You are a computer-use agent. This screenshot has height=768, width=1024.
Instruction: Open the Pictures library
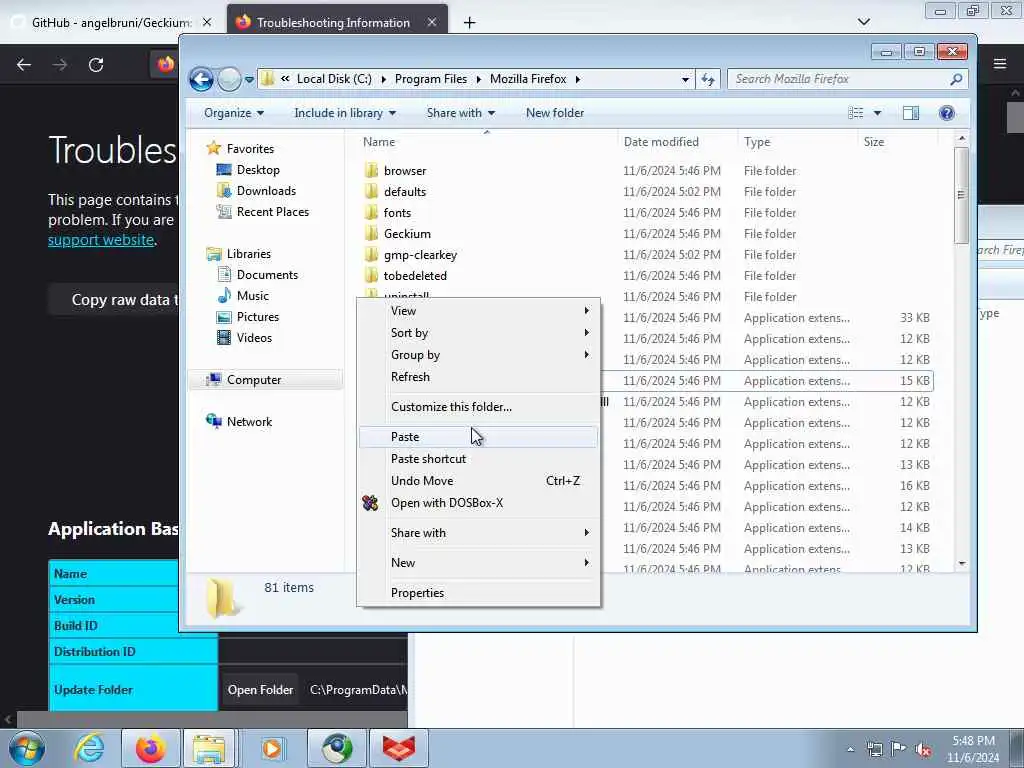[x=248, y=317]
